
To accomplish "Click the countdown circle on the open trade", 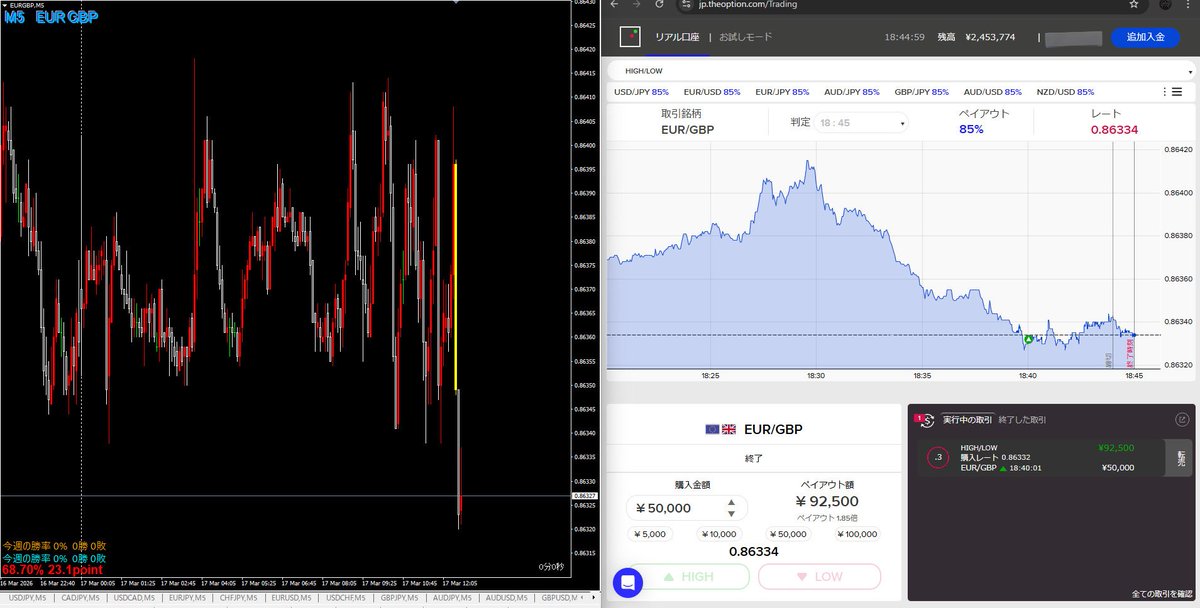I will coord(938,458).
